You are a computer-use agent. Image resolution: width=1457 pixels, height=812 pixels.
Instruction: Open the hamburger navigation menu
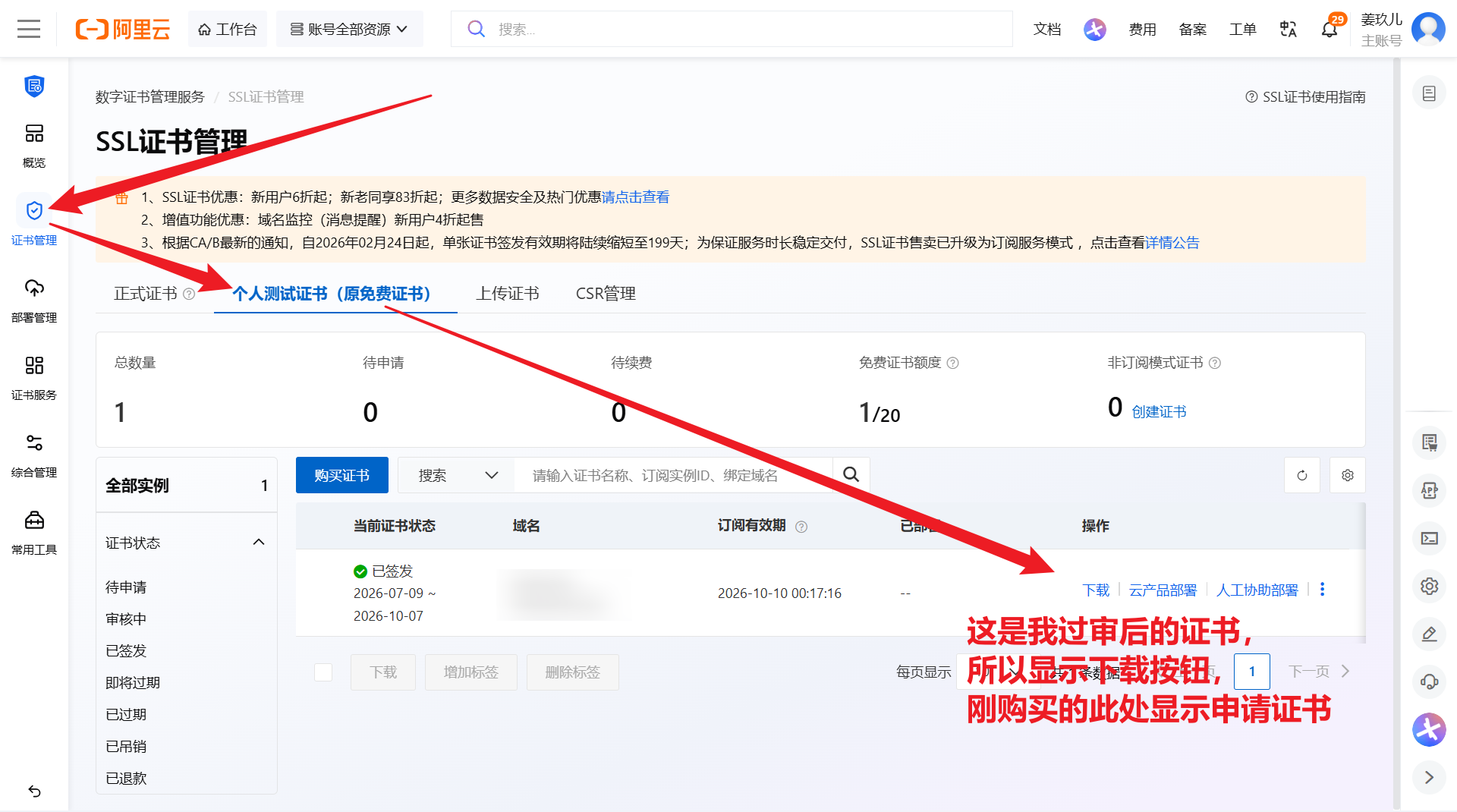click(29, 29)
